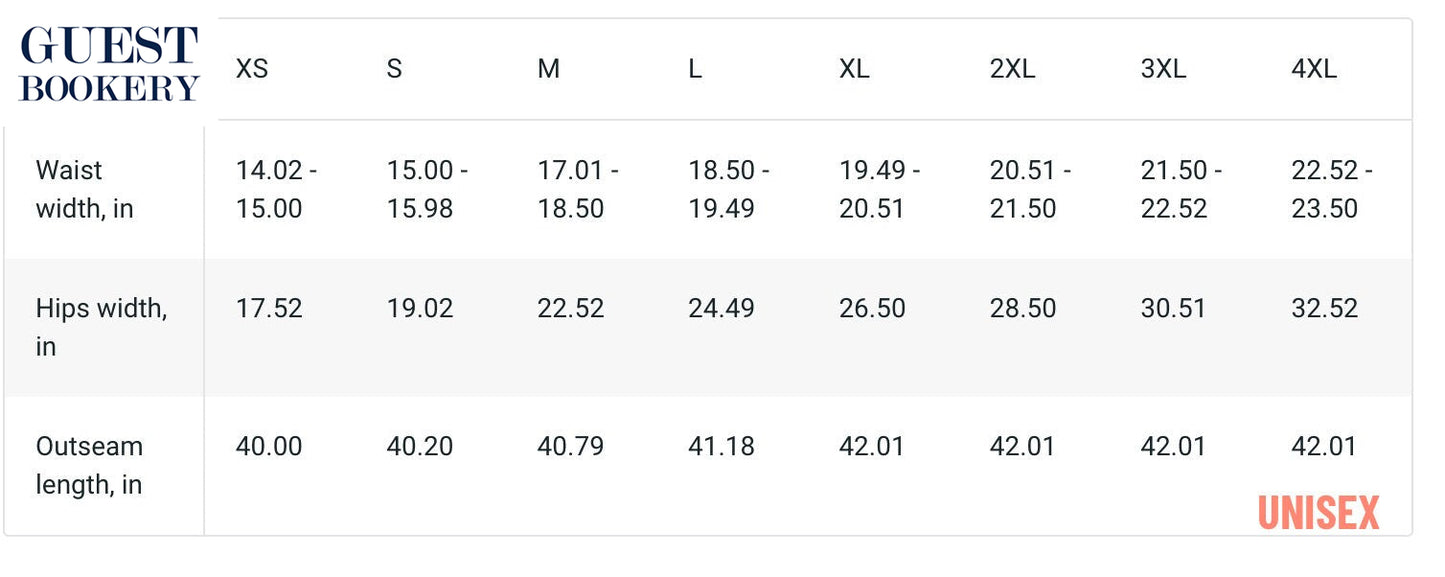
Task: Click the orange UNISEX label
Action: [1318, 513]
